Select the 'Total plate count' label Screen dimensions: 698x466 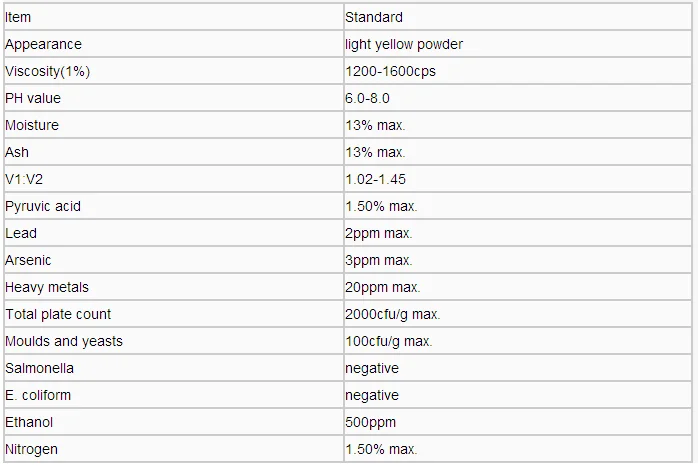tap(58, 314)
